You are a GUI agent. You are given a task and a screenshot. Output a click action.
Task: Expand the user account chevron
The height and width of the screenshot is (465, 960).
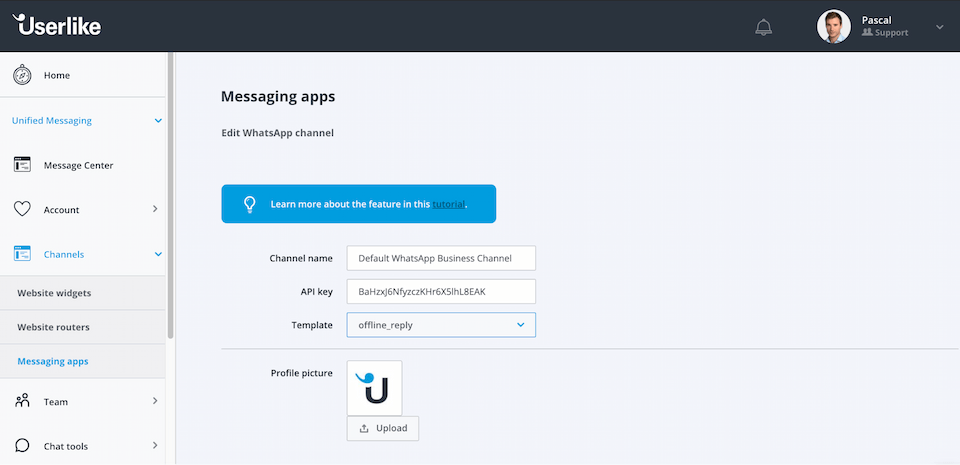pos(939,27)
